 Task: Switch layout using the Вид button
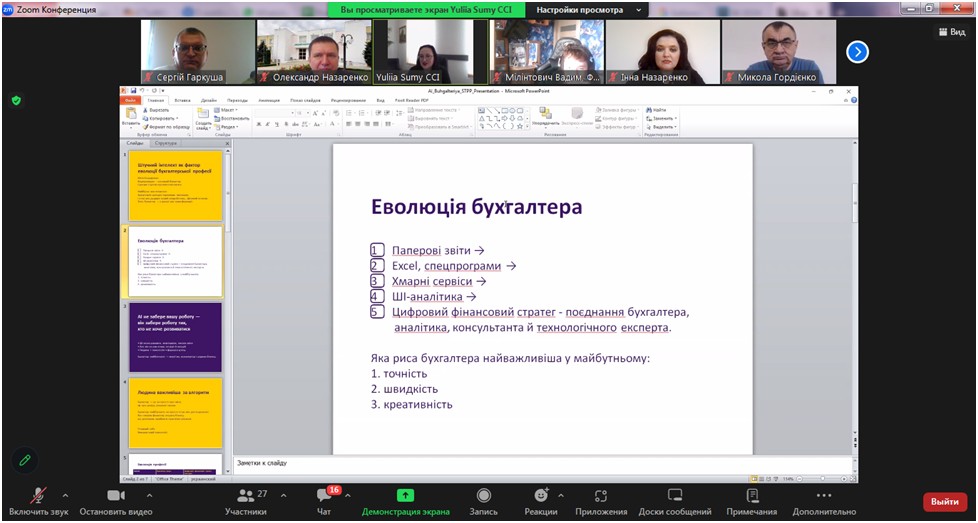(950, 32)
